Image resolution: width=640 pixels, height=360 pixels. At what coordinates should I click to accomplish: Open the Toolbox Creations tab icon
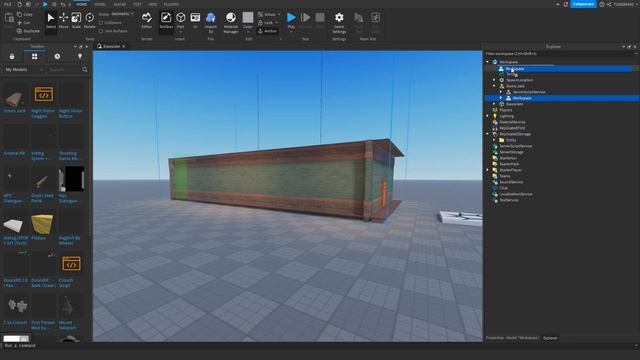(x=80, y=56)
